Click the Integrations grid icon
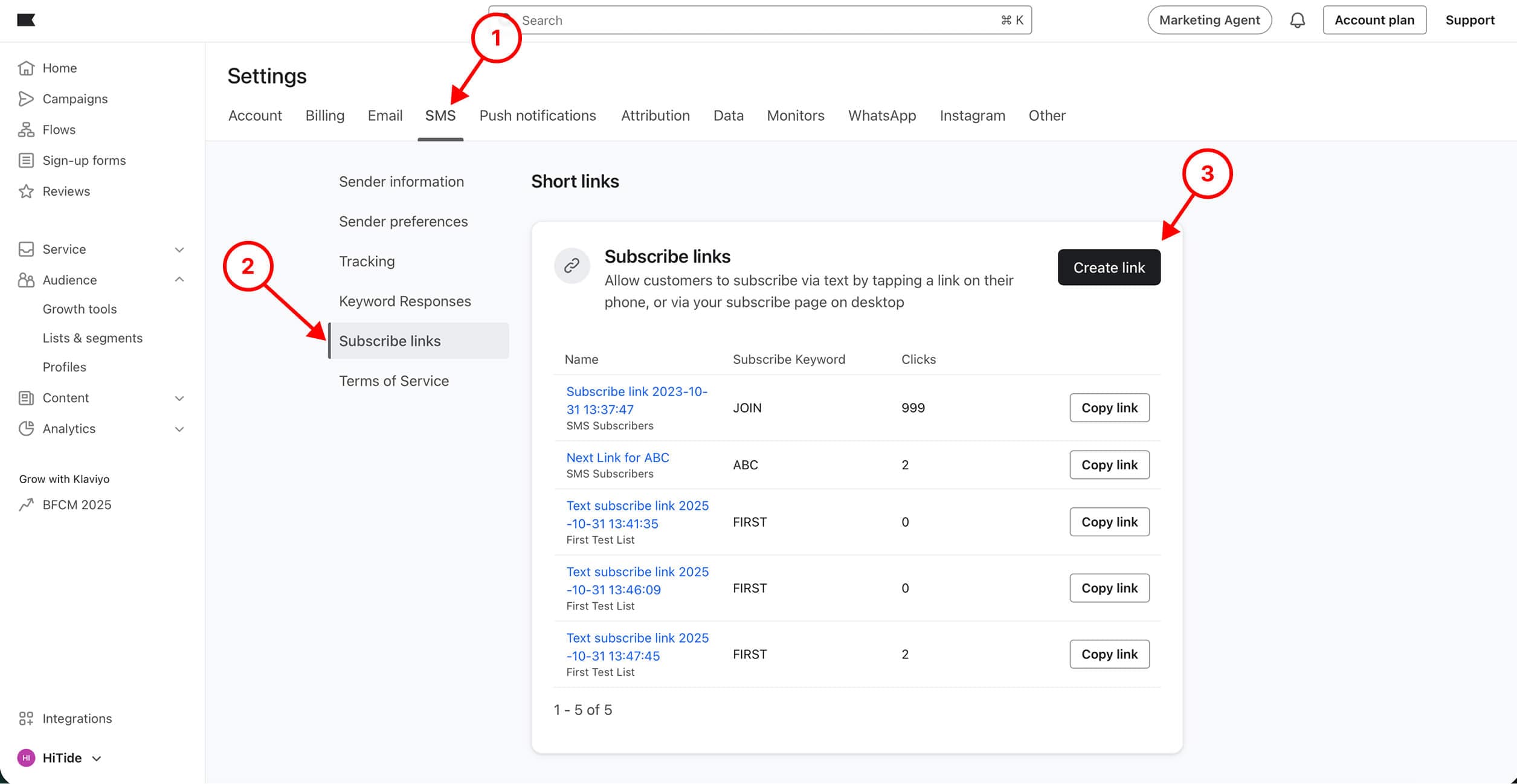Screen dimensions: 1517x784 click(26, 718)
